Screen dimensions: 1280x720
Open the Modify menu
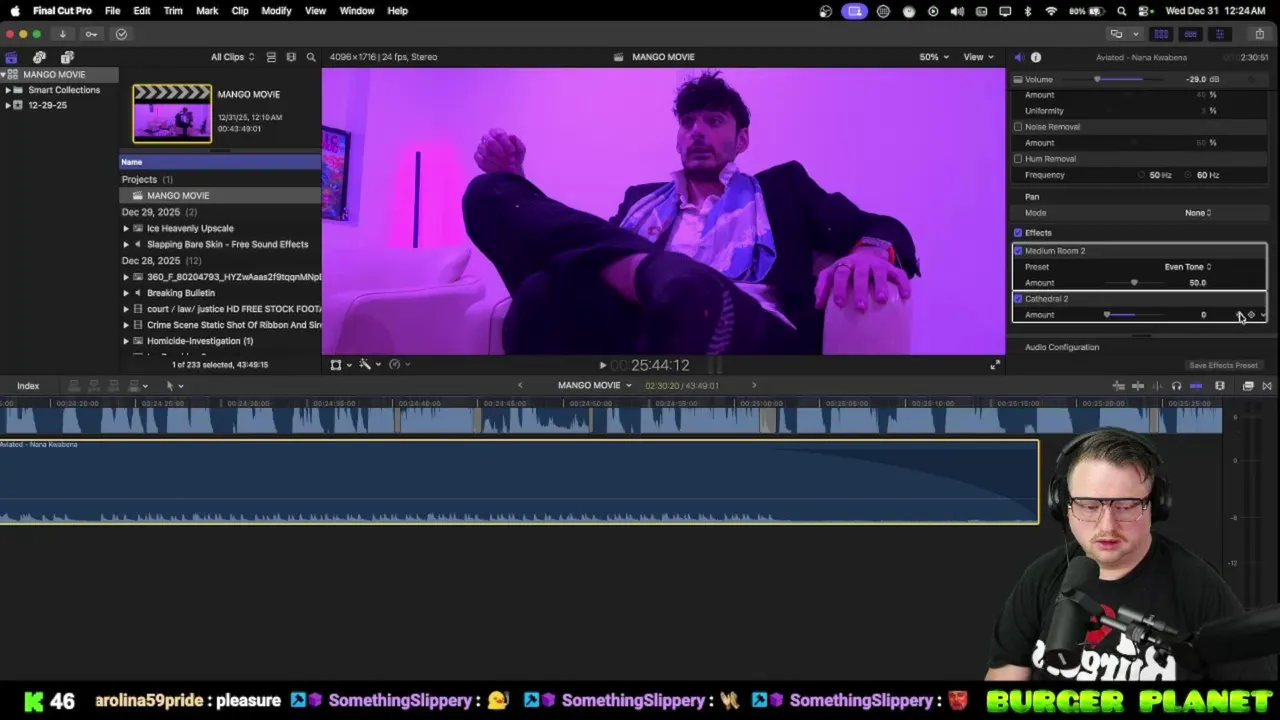276,11
